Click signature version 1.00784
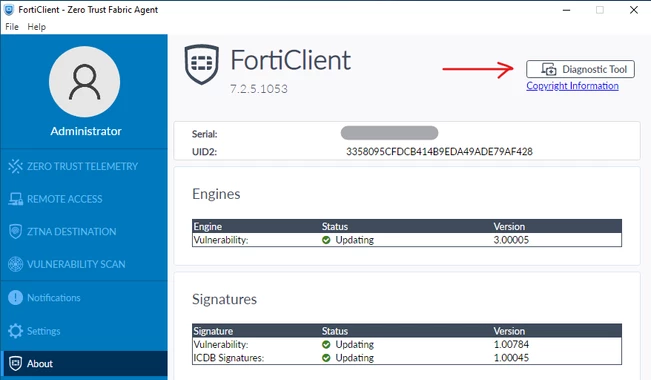Image resolution: width=651 pixels, height=380 pixels. point(511,344)
